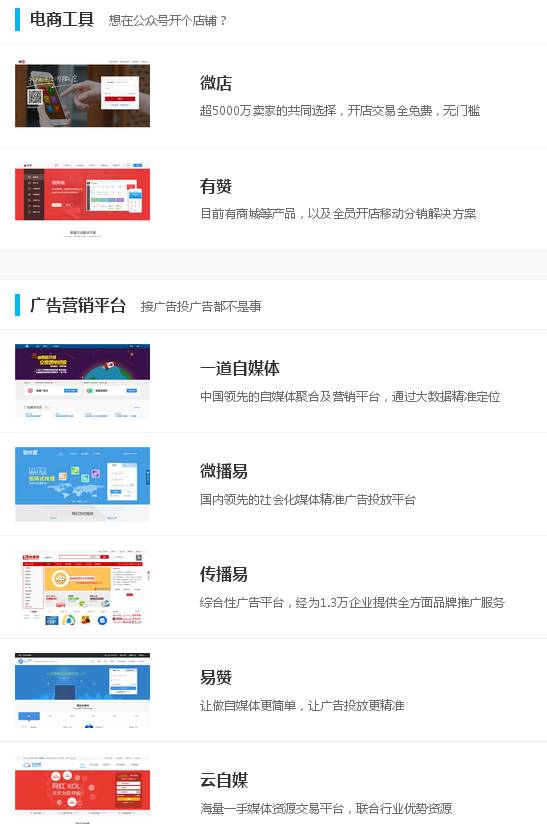The height and width of the screenshot is (824, 547).
Task: Click the 易赞 title link
Action: (x=215, y=677)
